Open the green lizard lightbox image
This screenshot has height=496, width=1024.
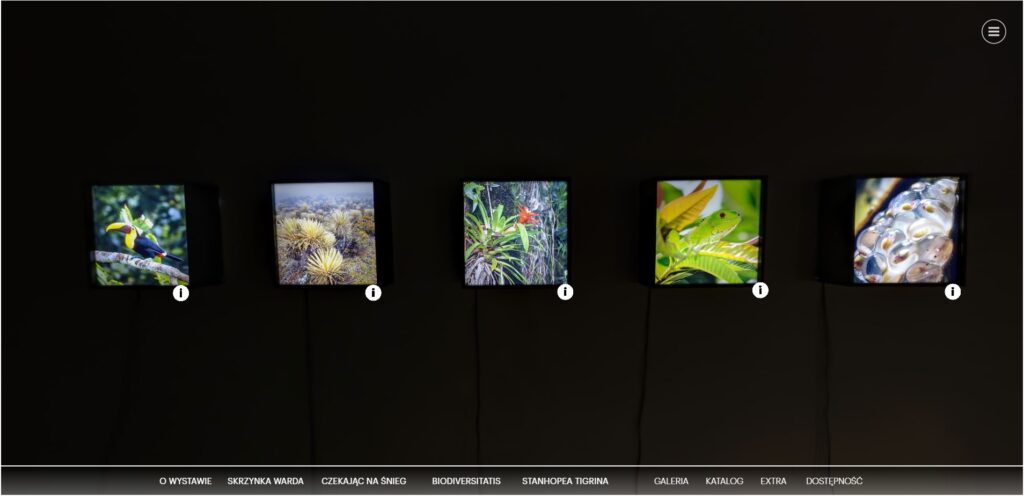coord(709,232)
